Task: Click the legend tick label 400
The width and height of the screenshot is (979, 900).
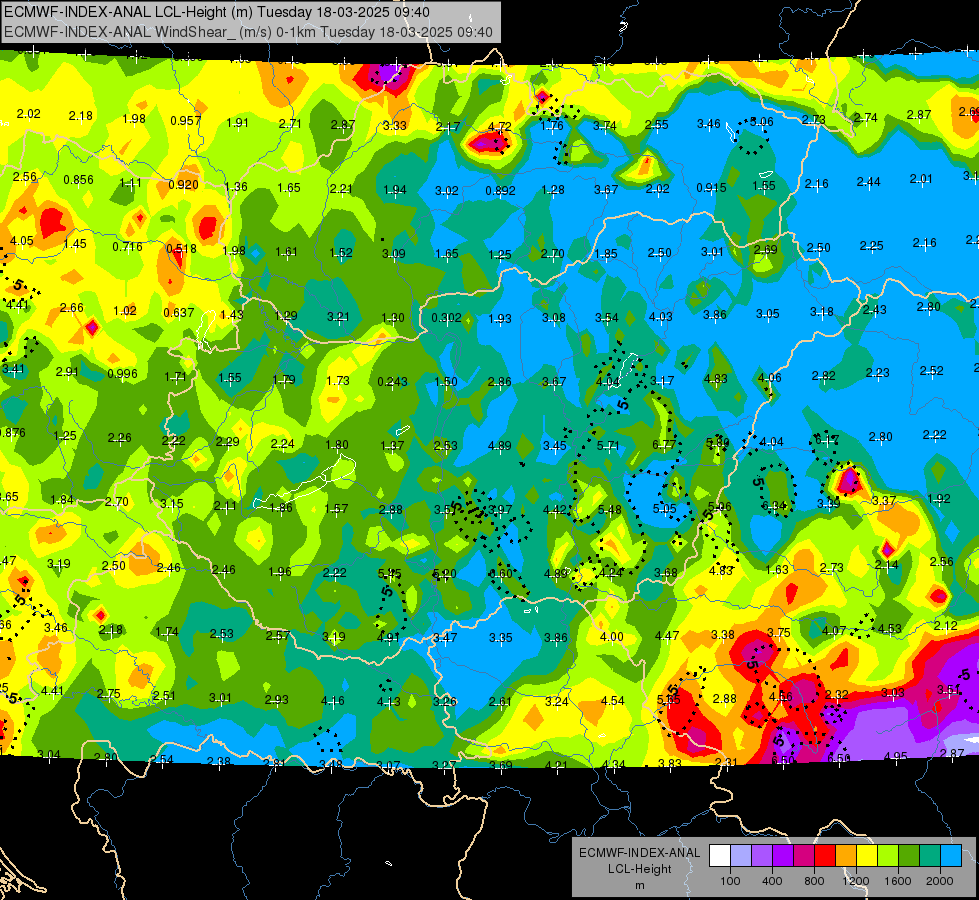Action: [x=772, y=881]
